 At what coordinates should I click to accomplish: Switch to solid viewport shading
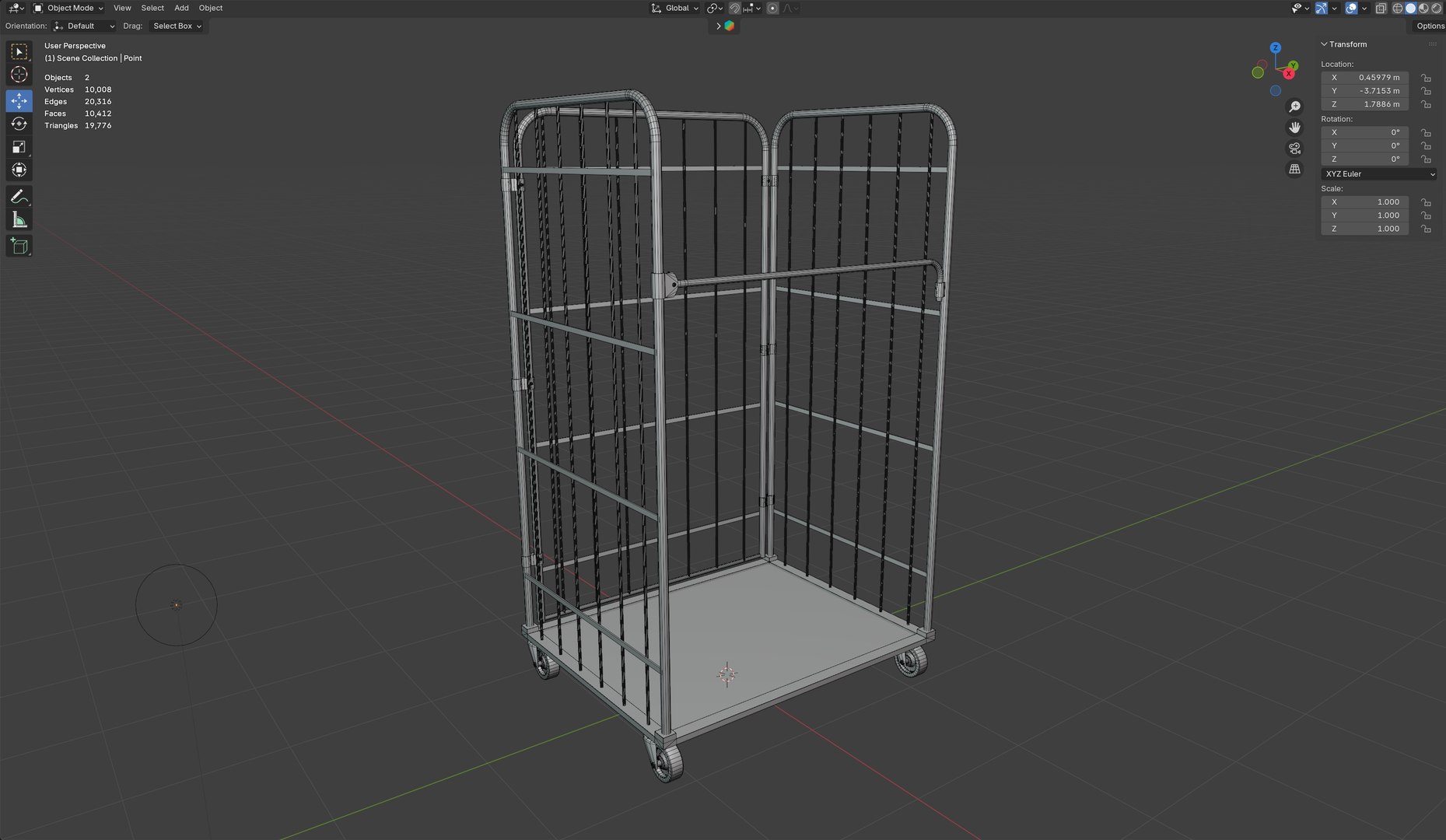click(x=1411, y=9)
